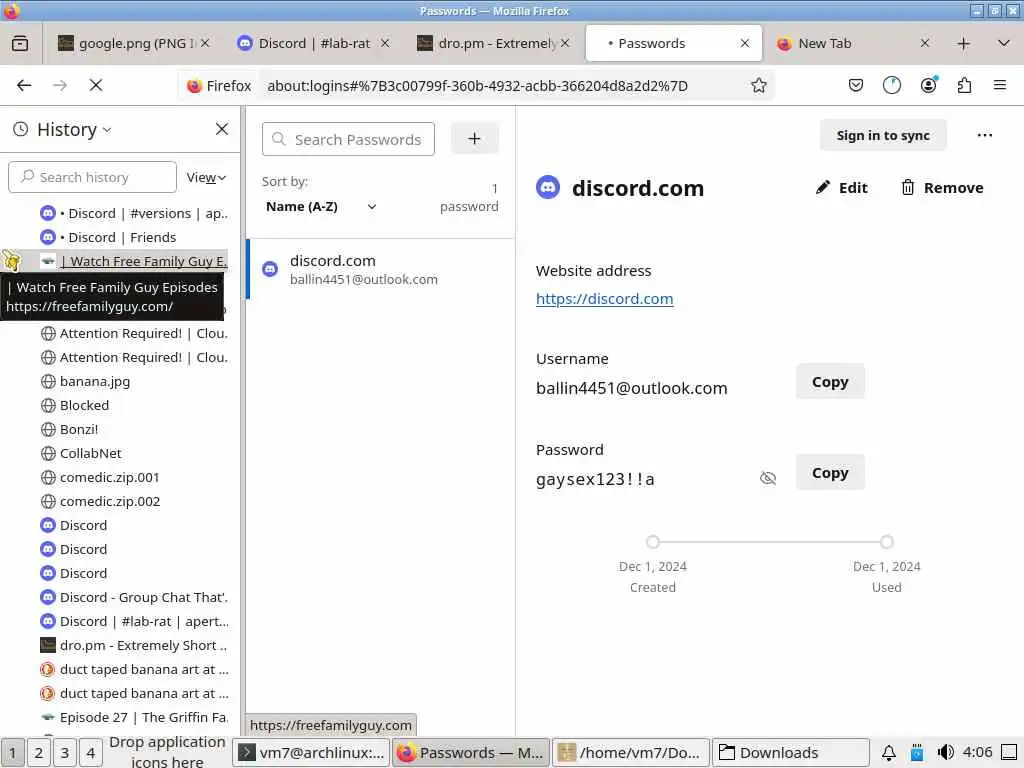Screen dimensions: 1024x768
Task: Open a new tab with the plus button
Action: (x=963, y=44)
